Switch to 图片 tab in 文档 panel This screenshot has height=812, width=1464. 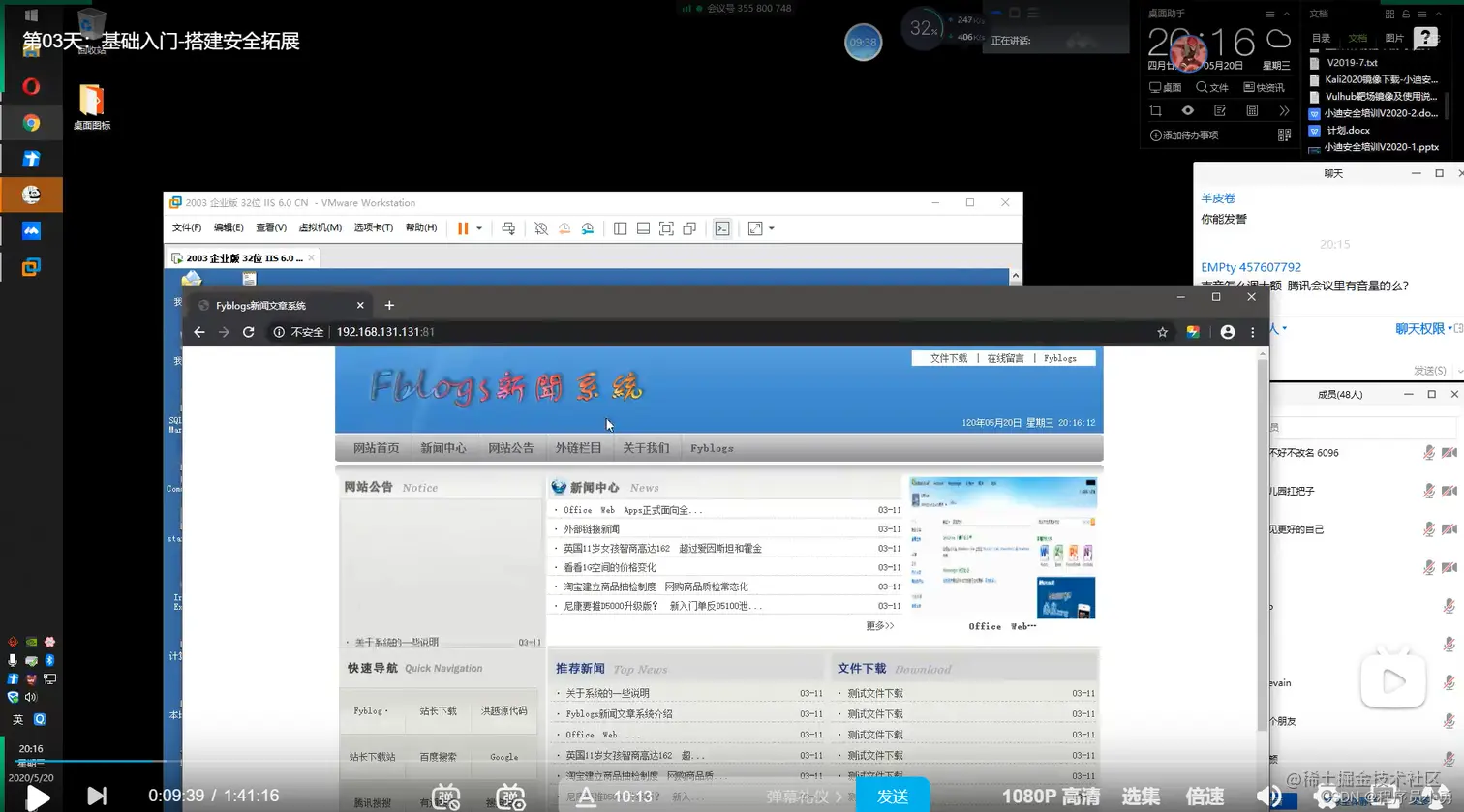click(1394, 38)
